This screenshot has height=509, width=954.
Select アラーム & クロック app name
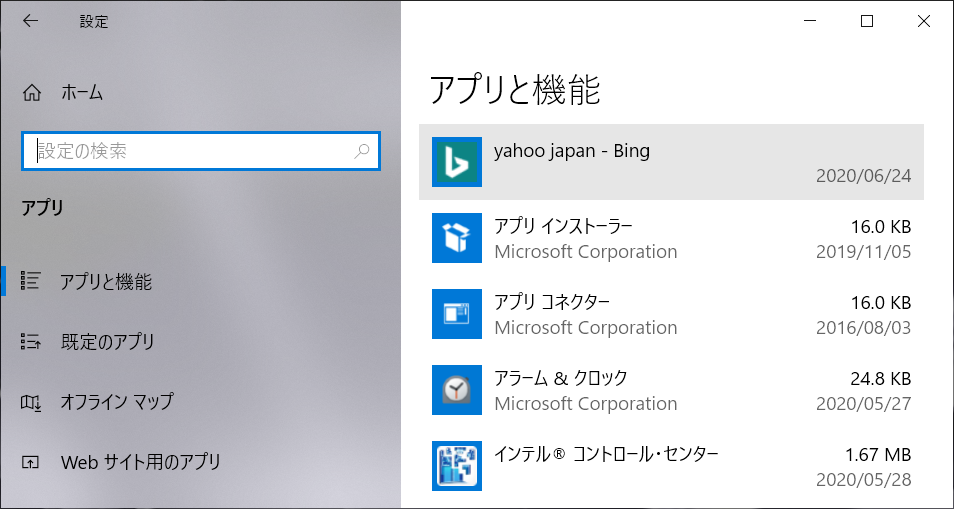click(560, 378)
